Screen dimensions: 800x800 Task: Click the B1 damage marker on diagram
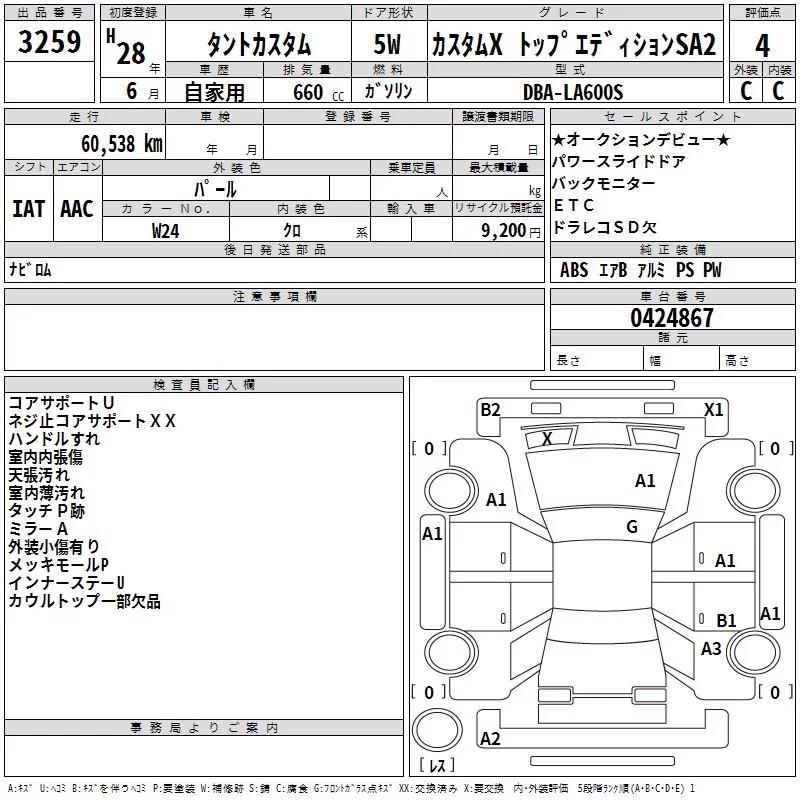[x=726, y=621]
